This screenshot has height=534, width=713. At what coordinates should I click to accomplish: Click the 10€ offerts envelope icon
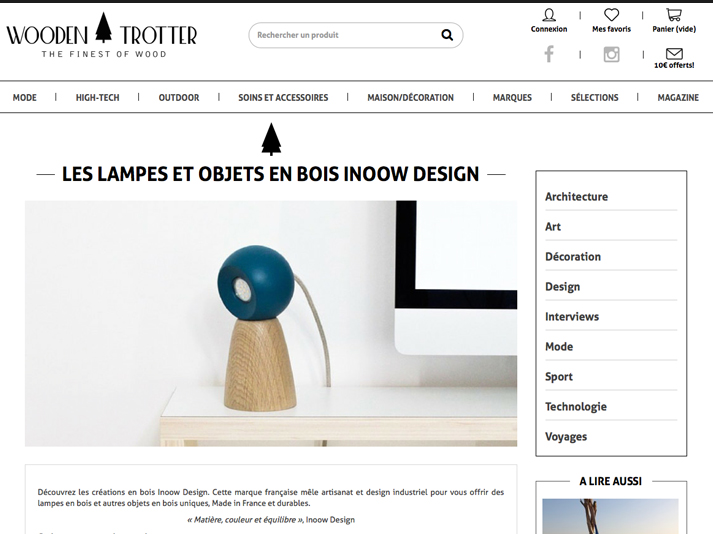click(x=674, y=54)
